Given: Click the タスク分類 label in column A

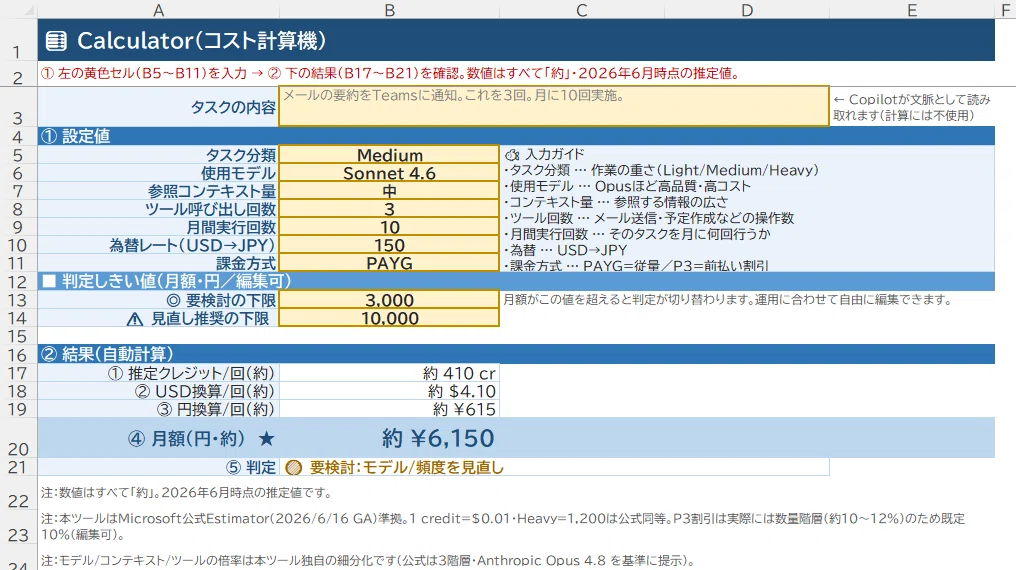Looking at the screenshot, I should (x=241, y=155).
